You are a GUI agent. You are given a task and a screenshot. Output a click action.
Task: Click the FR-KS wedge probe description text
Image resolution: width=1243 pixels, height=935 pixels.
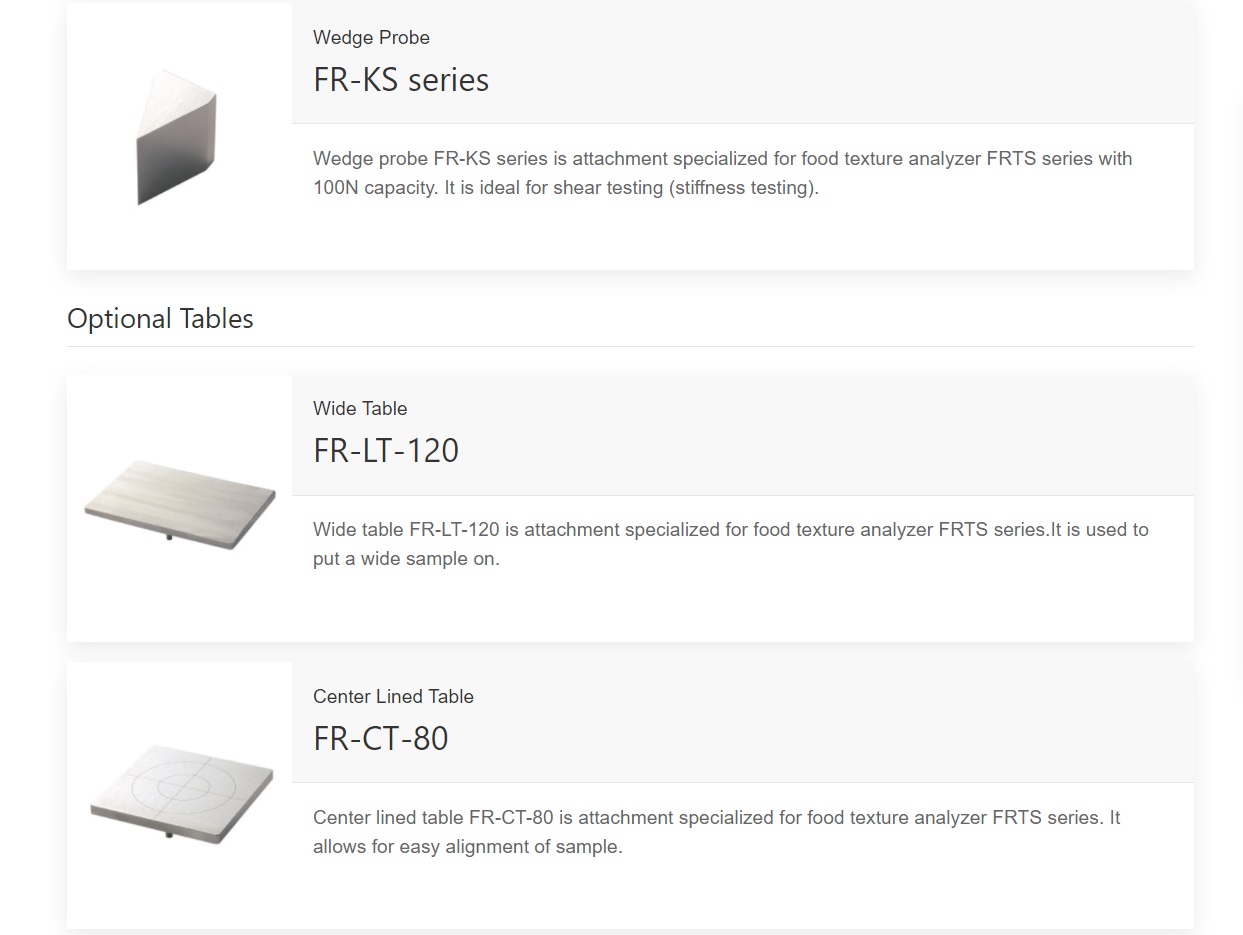coord(722,173)
